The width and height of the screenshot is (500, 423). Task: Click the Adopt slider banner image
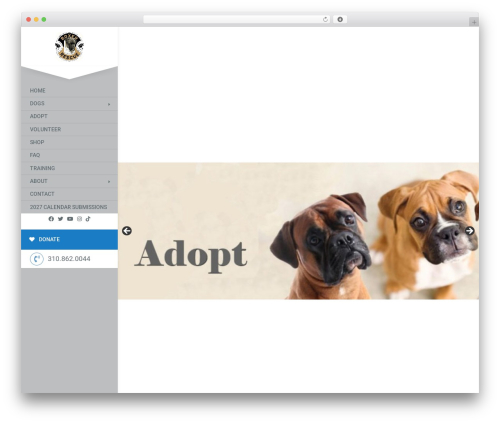point(298,231)
